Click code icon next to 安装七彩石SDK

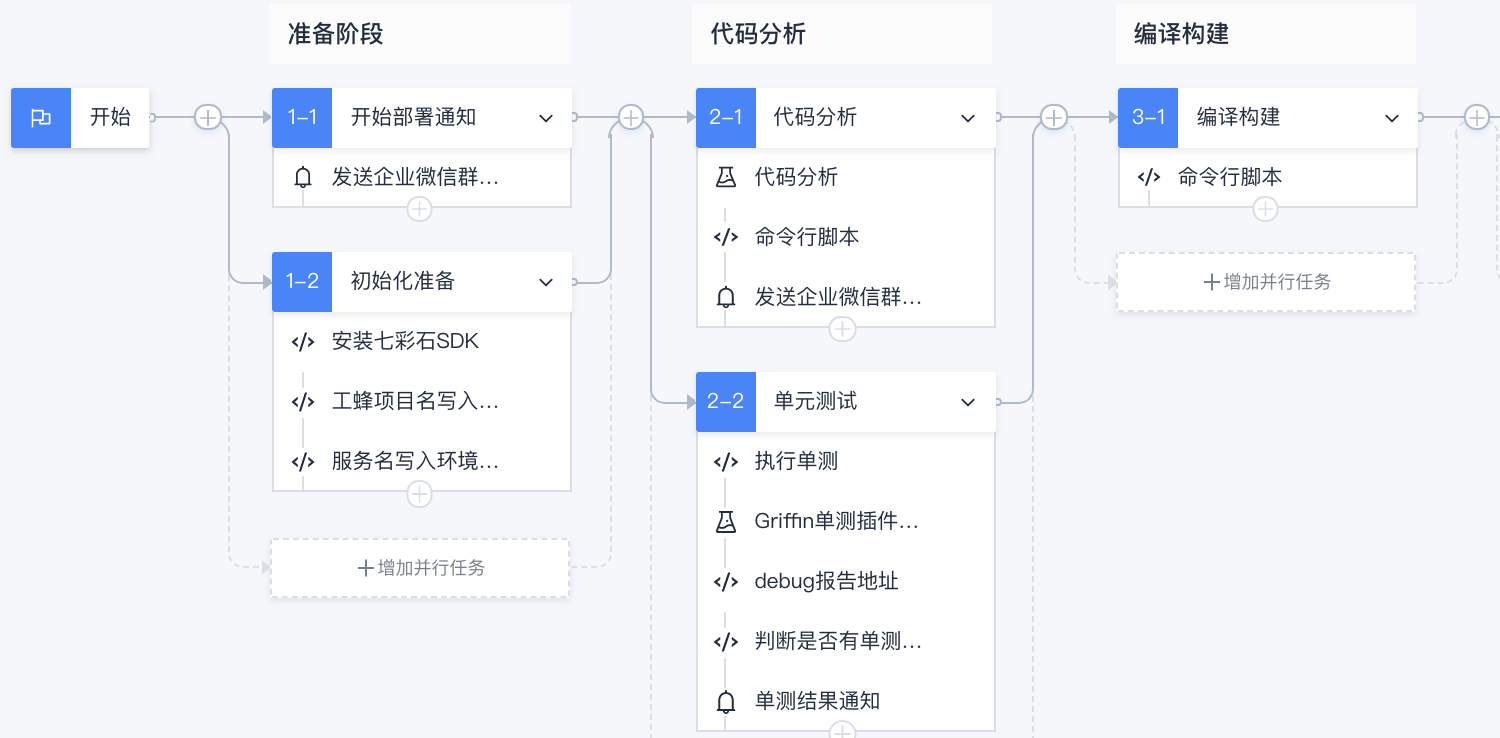point(303,342)
